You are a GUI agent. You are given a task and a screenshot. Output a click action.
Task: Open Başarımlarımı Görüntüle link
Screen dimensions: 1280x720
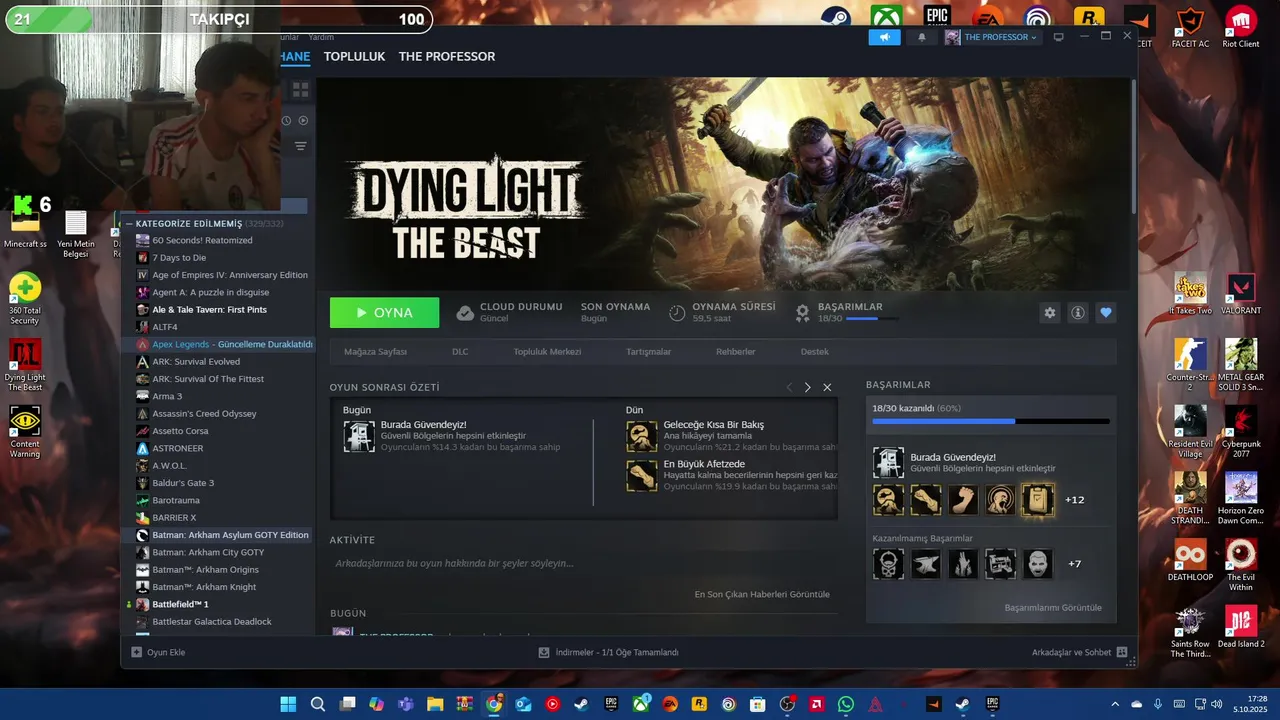pos(1053,608)
